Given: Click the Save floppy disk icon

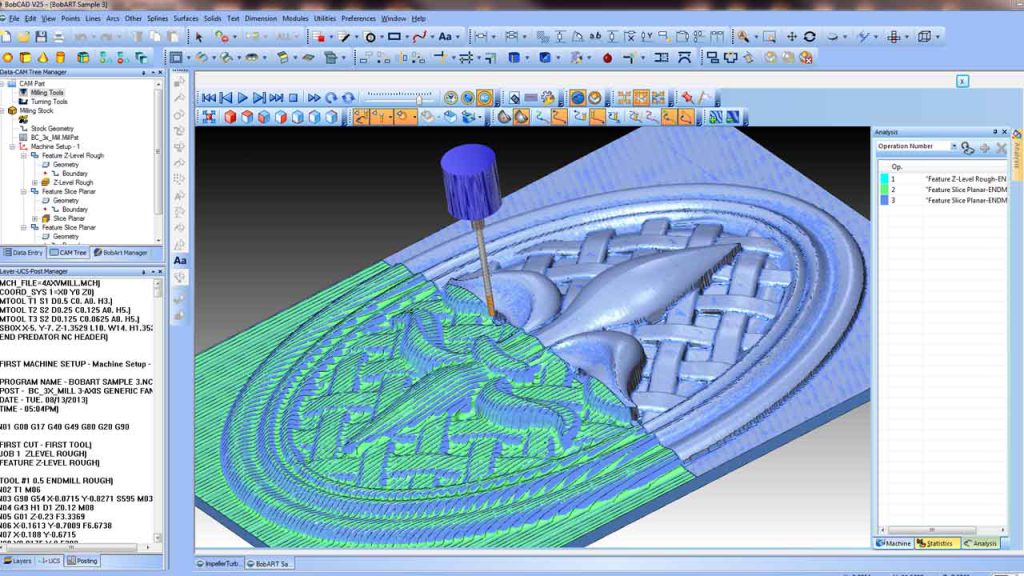Looking at the screenshot, I should tap(40, 37).
